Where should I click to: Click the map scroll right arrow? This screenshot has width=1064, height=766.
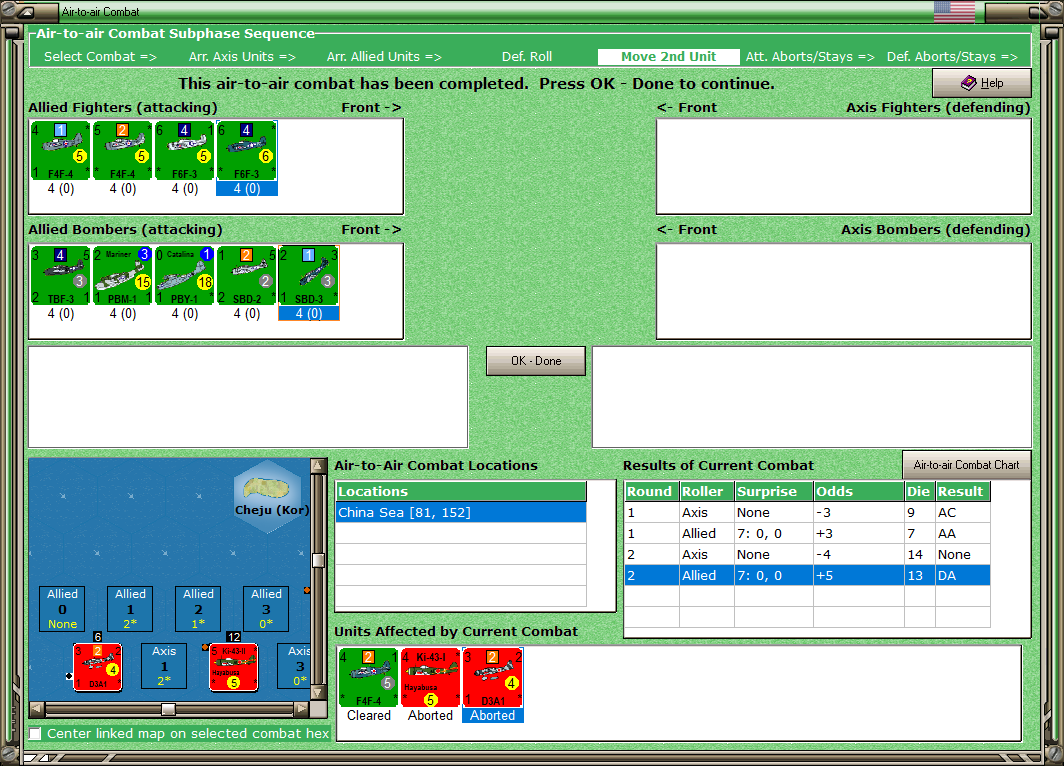point(301,709)
